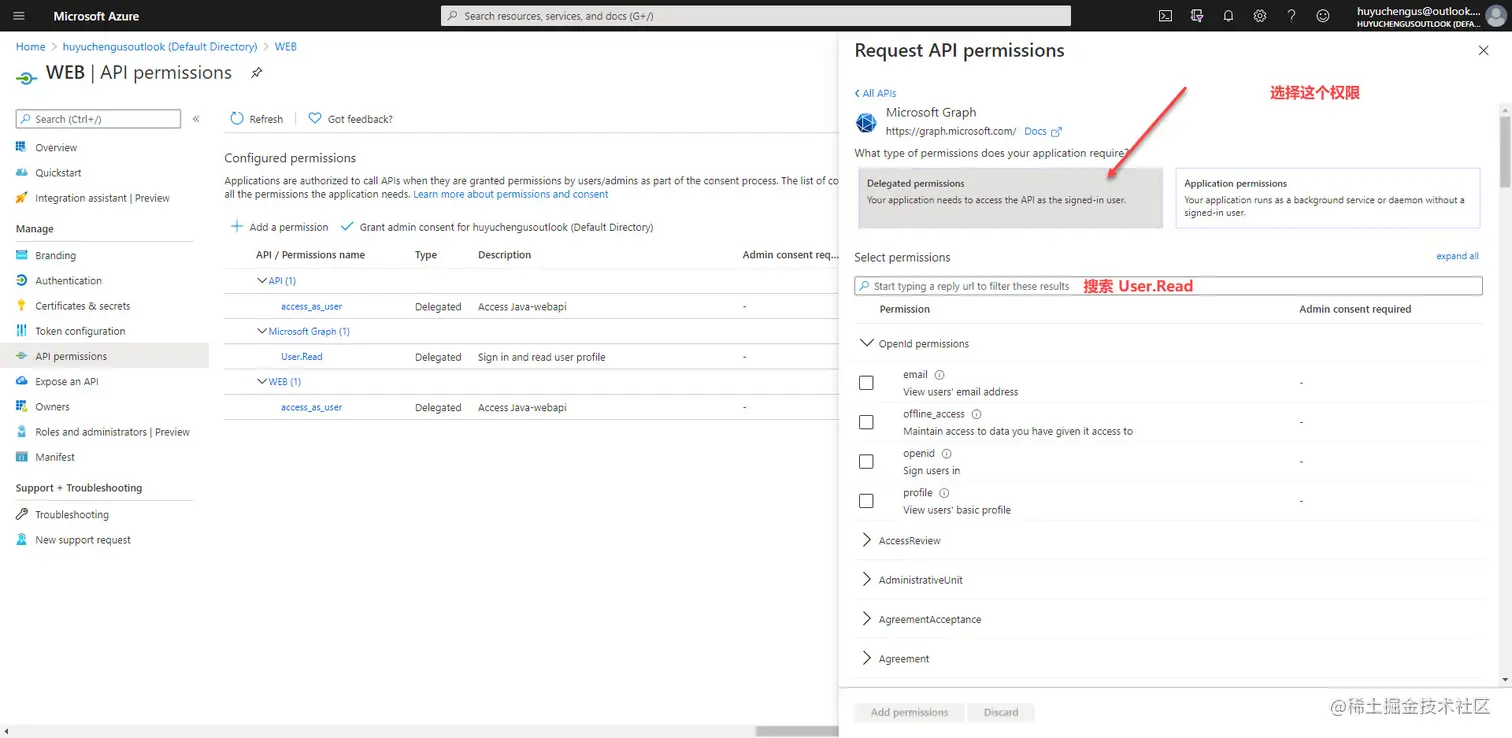Open Cloud Shell from the top bar
The width and height of the screenshot is (1512, 738).
click(x=1165, y=16)
